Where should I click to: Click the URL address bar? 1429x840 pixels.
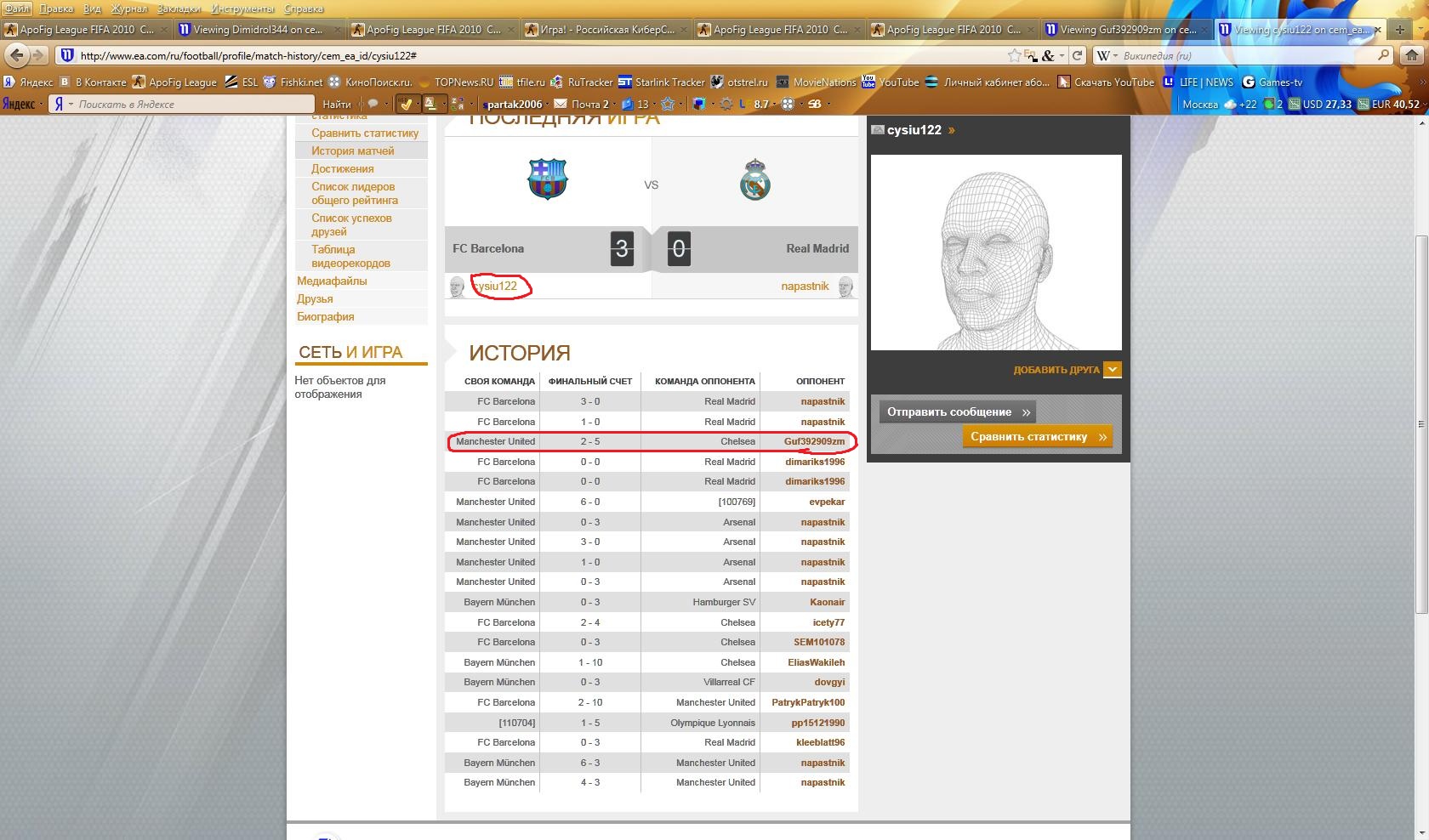[544, 55]
